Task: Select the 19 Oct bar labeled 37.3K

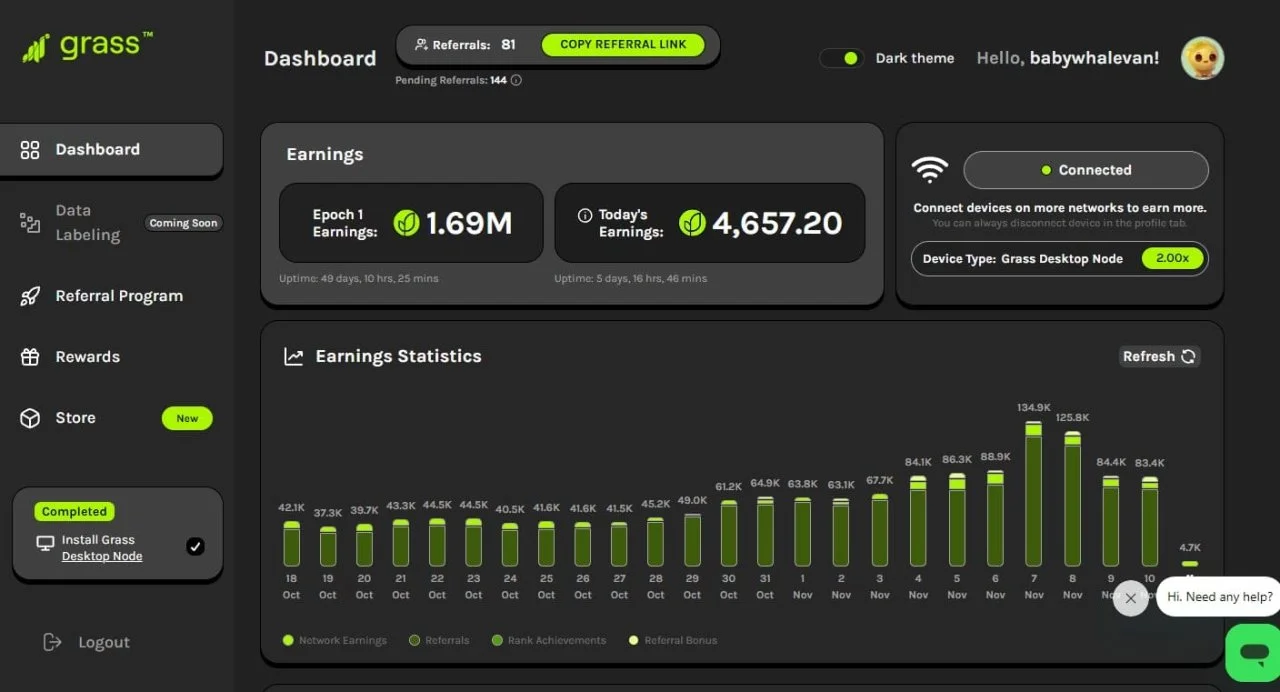Action: 328,547
